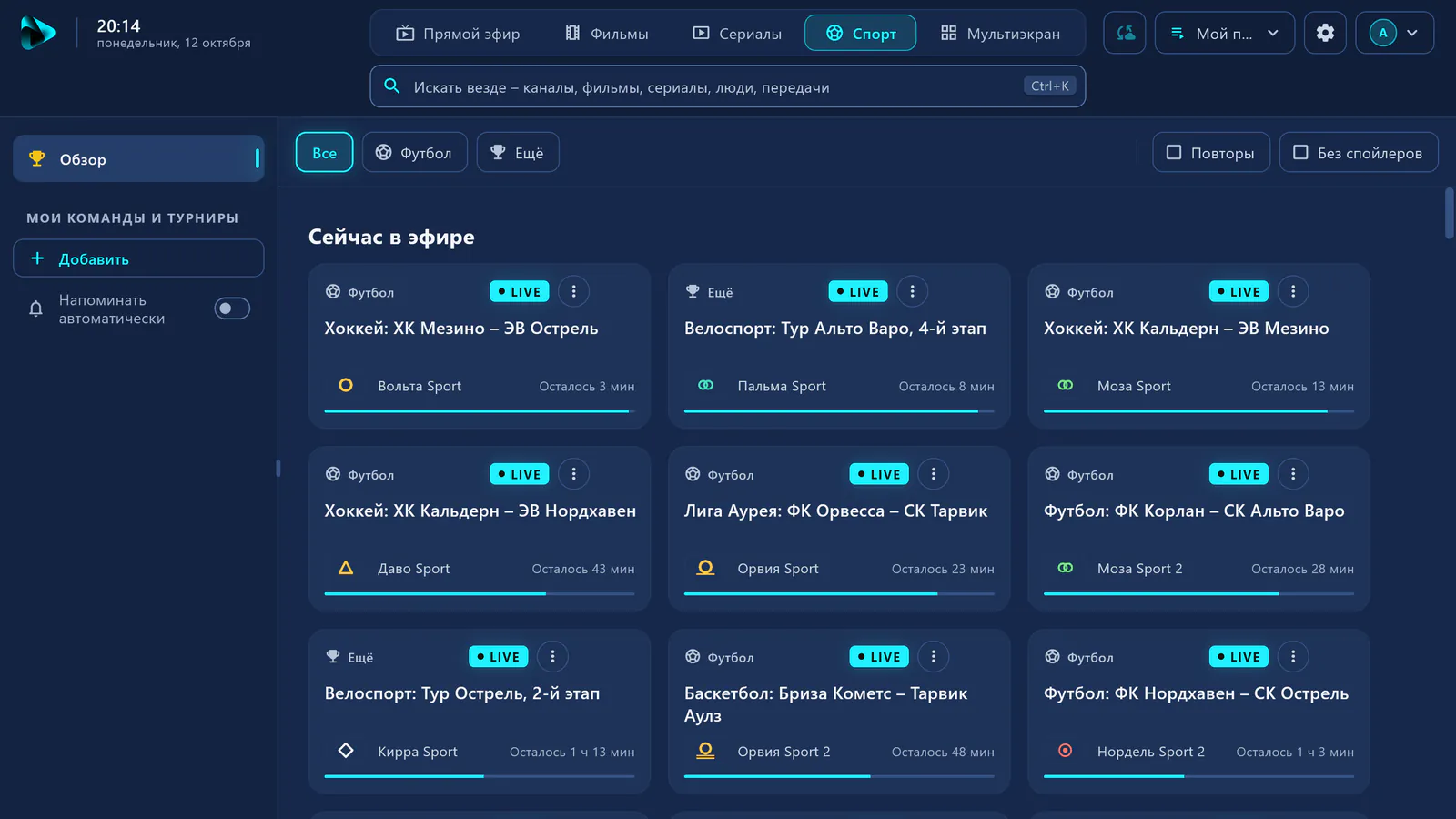Enable the Без спойлеров checkbox

click(x=1359, y=153)
